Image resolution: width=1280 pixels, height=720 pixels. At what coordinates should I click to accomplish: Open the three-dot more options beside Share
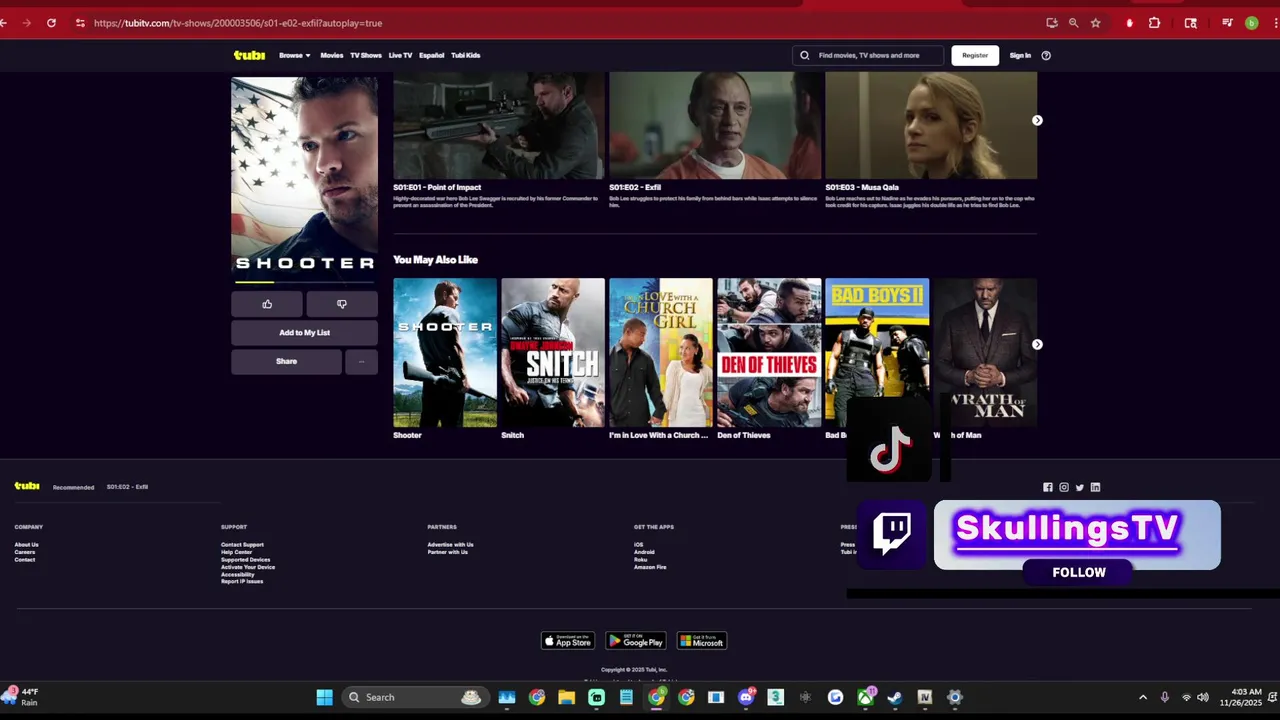tap(361, 361)
